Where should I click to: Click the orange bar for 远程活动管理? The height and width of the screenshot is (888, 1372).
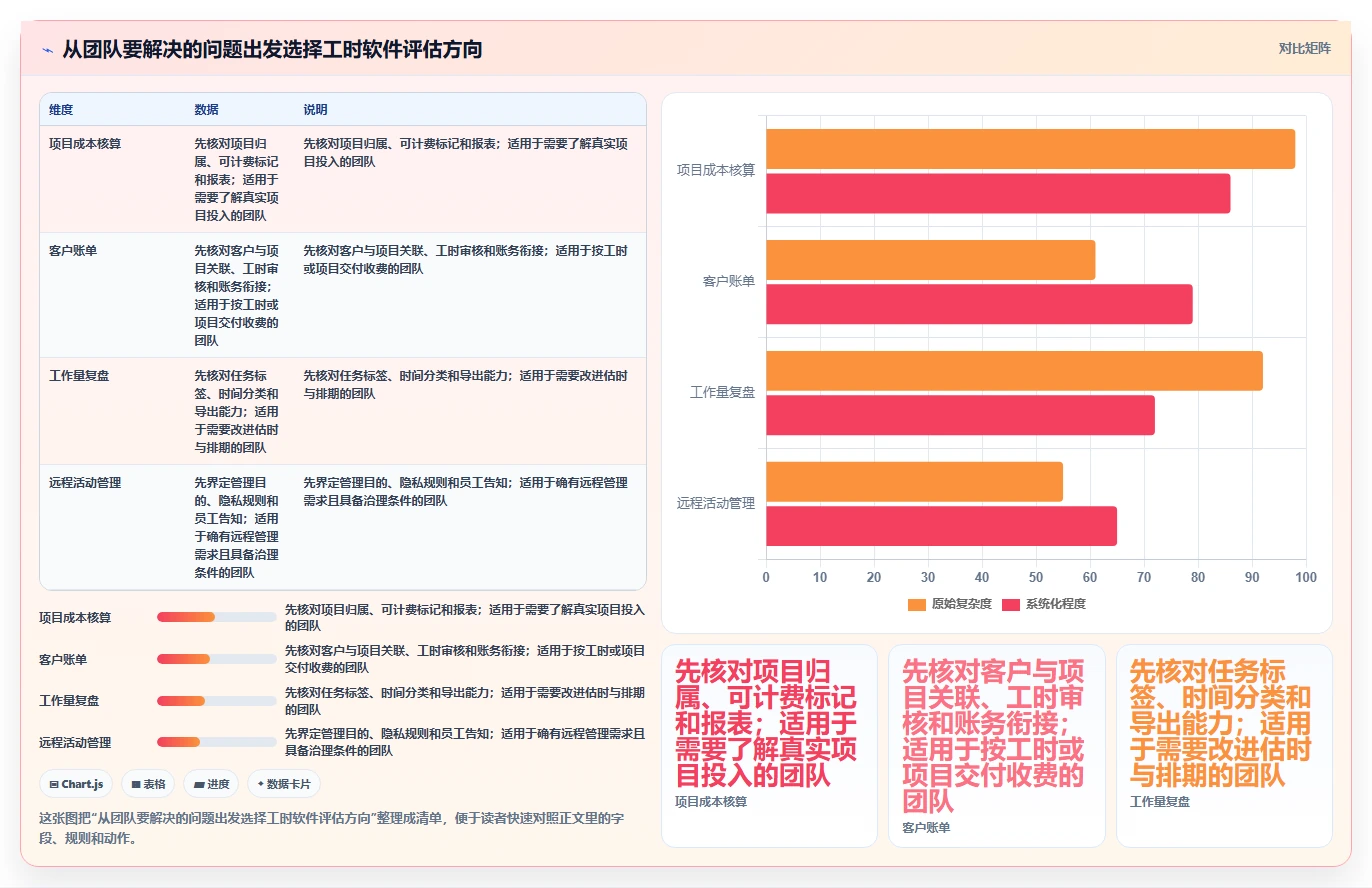pyautogui.click(x=914, y=482)
